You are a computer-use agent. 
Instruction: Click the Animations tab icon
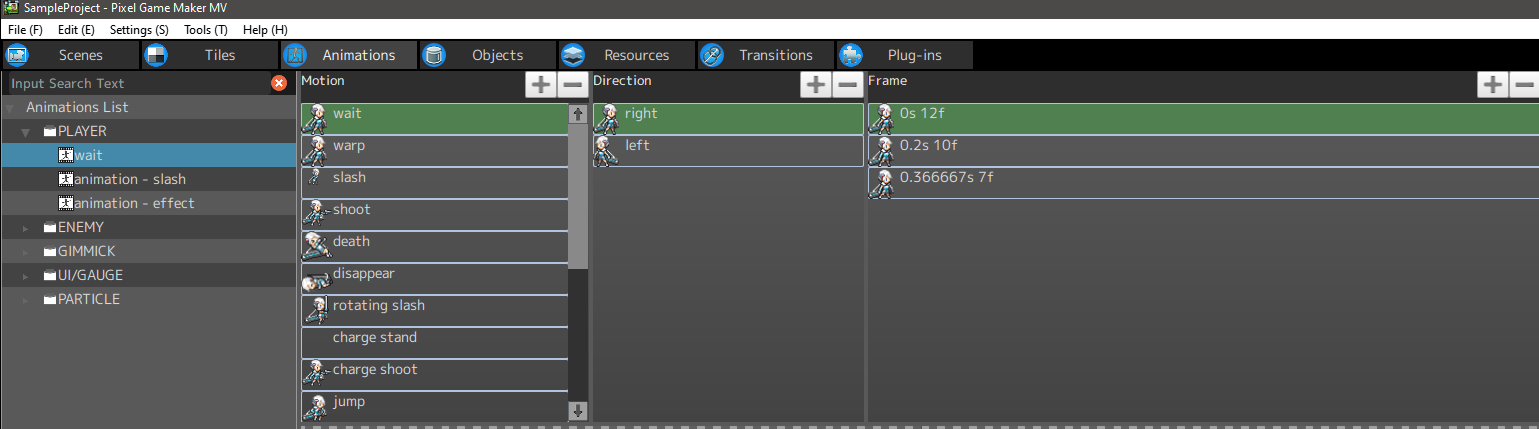(295, 55)
